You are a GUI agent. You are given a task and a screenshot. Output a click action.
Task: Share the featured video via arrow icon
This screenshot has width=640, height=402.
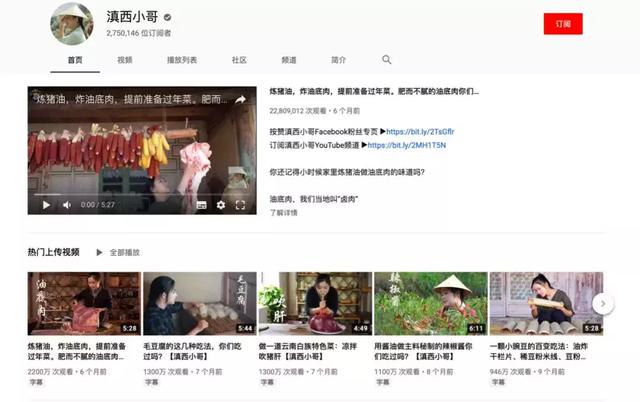point(240,99)
